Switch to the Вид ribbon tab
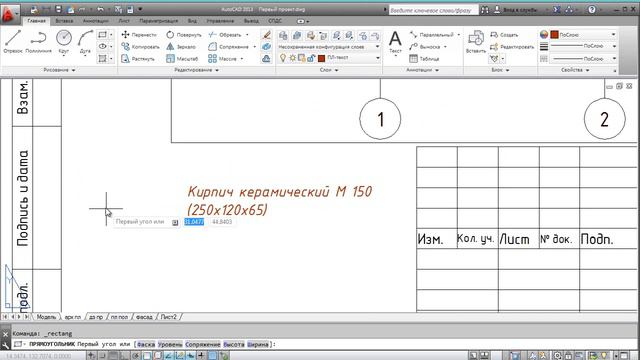This screenshot has width=640, height=360. pos(192,21)
